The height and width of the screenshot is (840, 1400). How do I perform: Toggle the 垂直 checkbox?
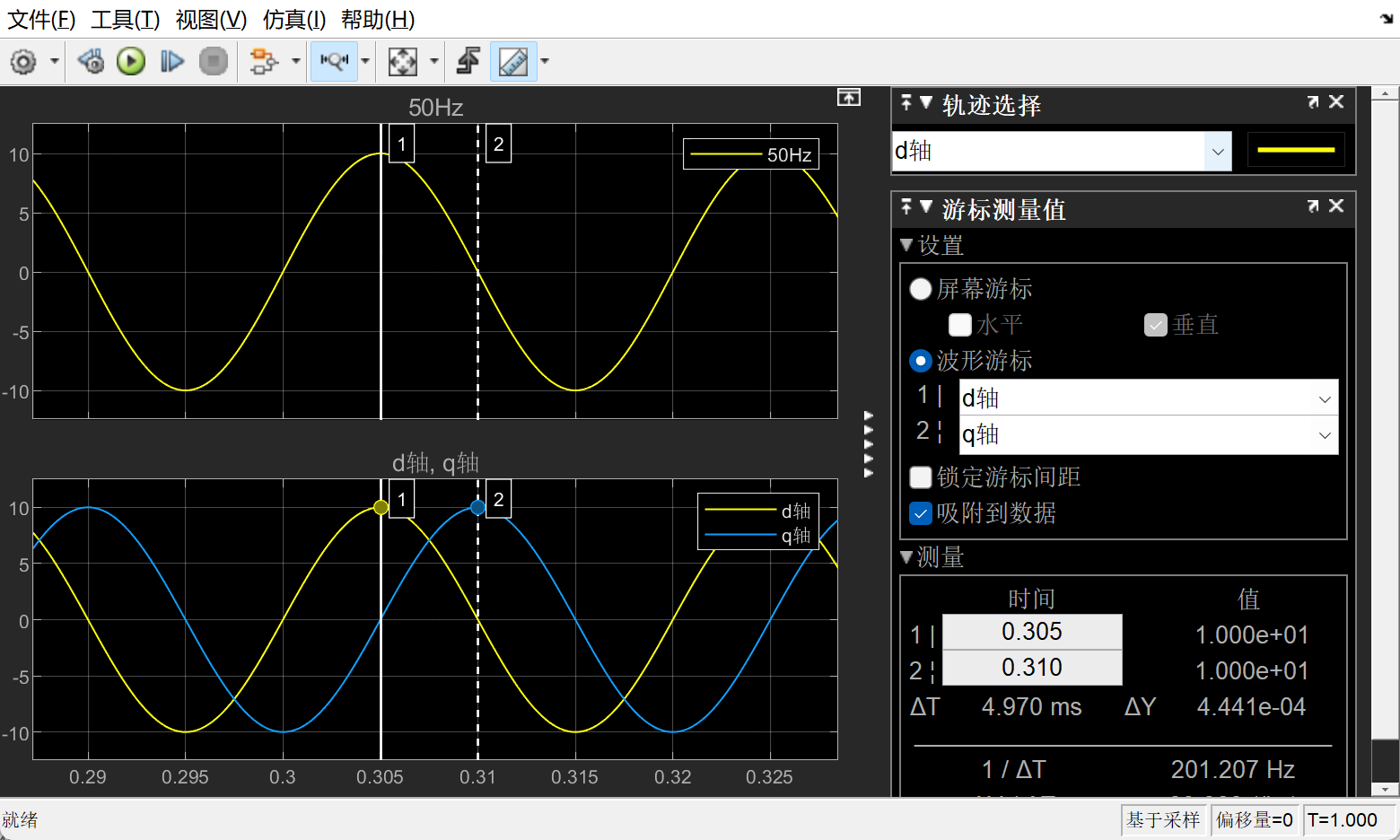click(x=1156, y=325)
